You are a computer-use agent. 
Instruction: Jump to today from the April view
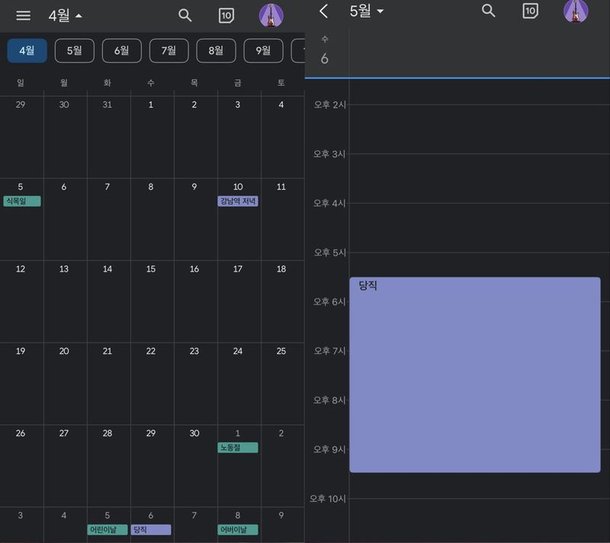[x=226, y=16]
